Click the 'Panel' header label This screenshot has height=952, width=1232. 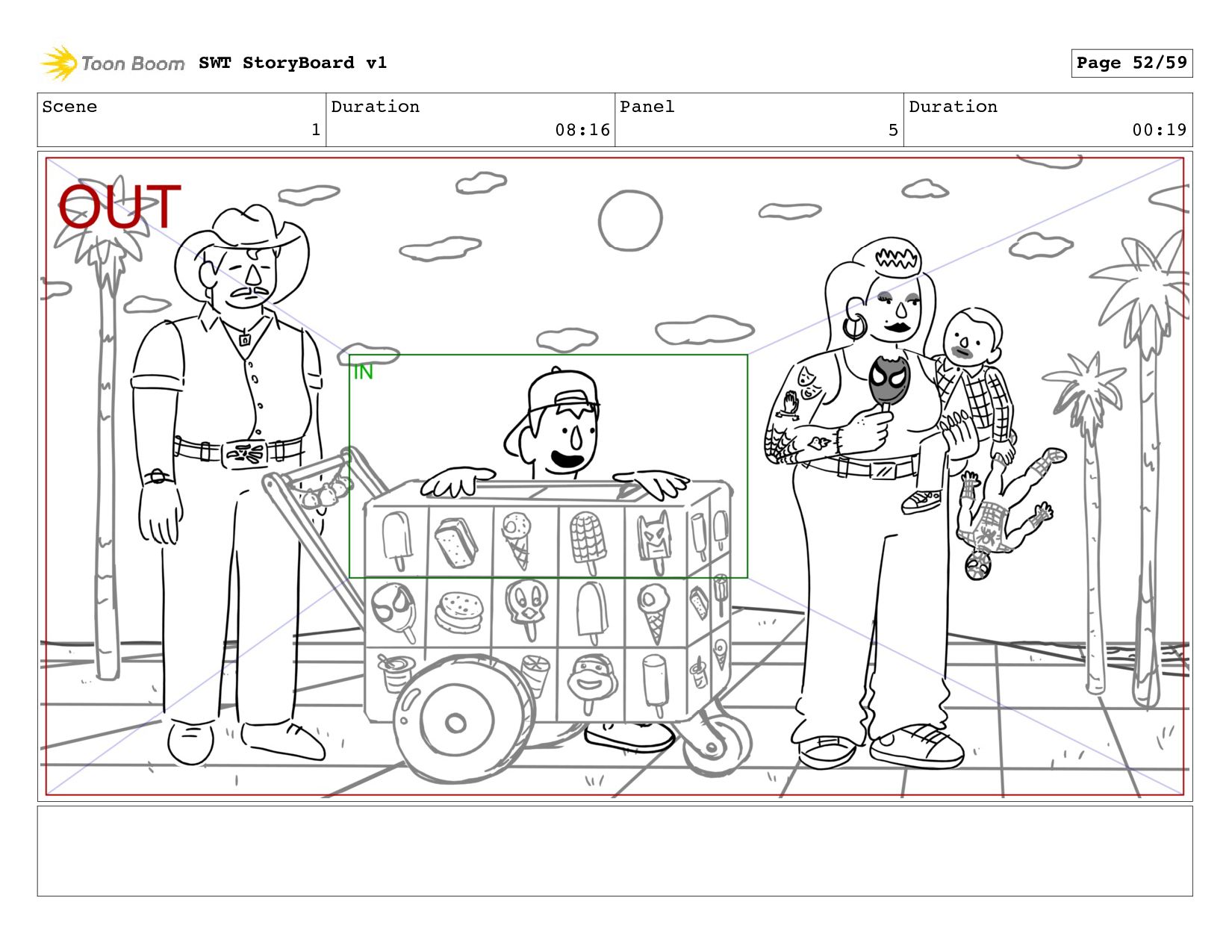pos(647,107)
